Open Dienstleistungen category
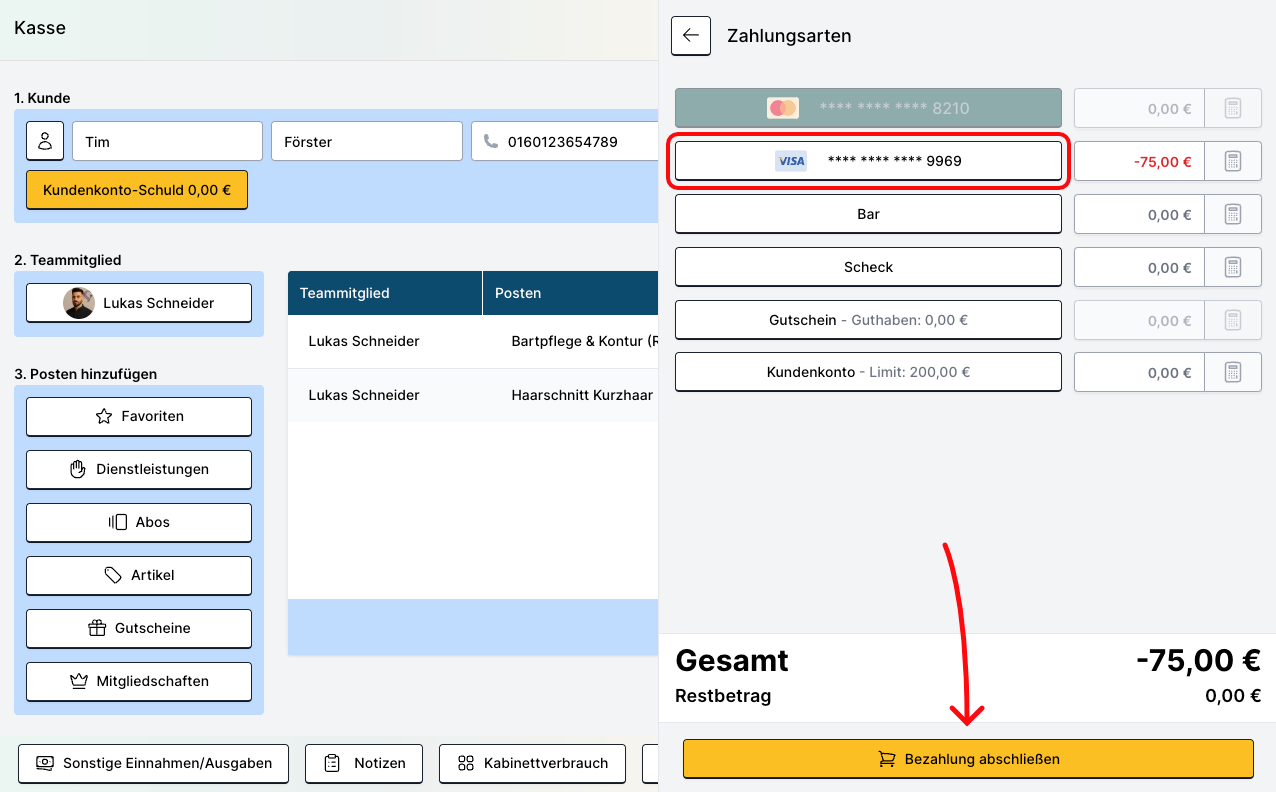Viewport: 1276px width, 792px height. click(139, 469)
